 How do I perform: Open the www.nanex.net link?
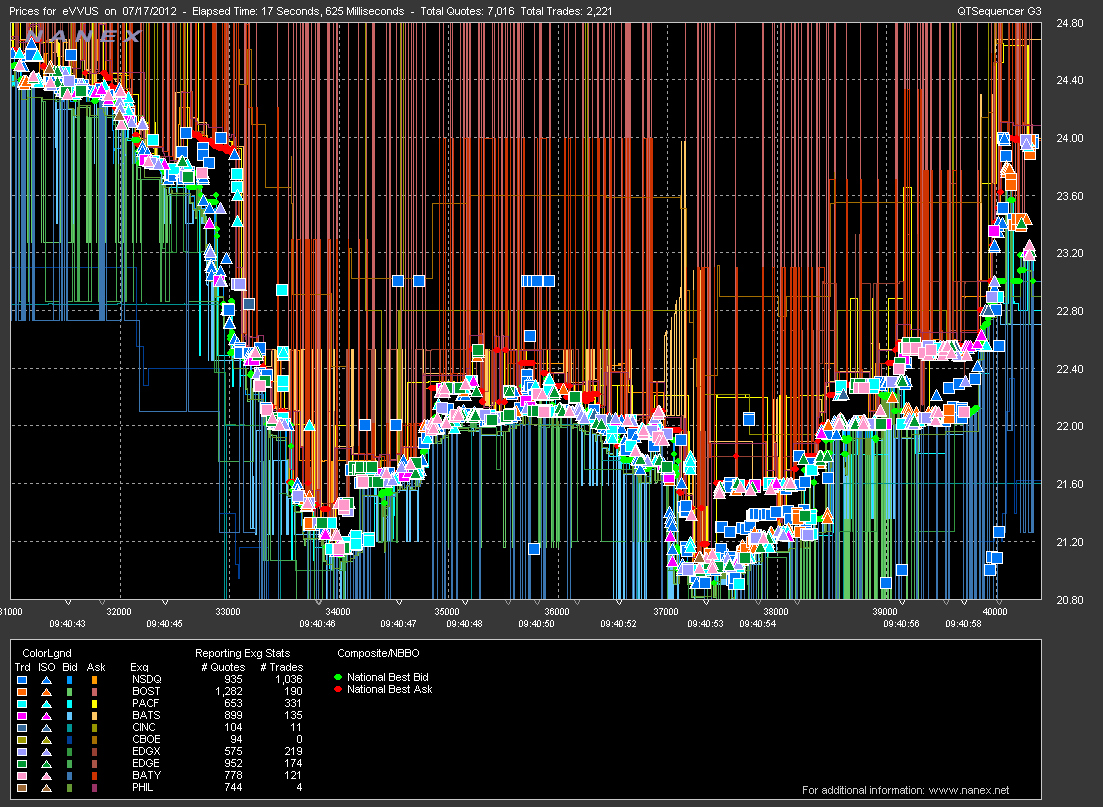(969, 790)
